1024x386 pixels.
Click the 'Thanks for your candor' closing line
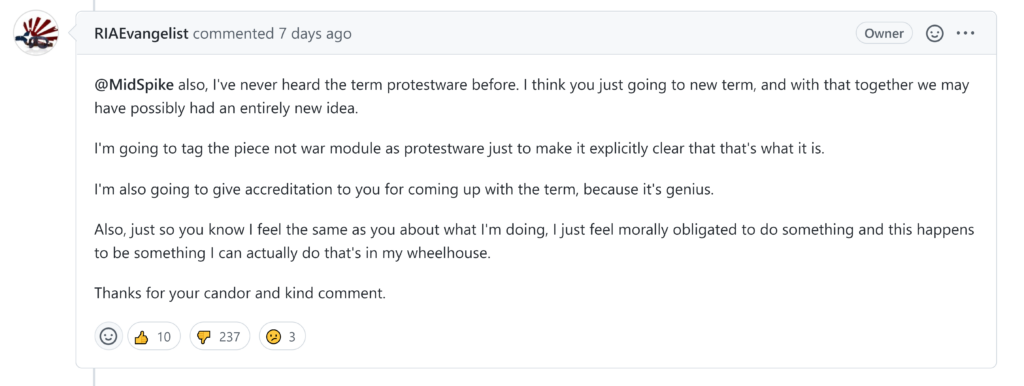tap(240, 293)
